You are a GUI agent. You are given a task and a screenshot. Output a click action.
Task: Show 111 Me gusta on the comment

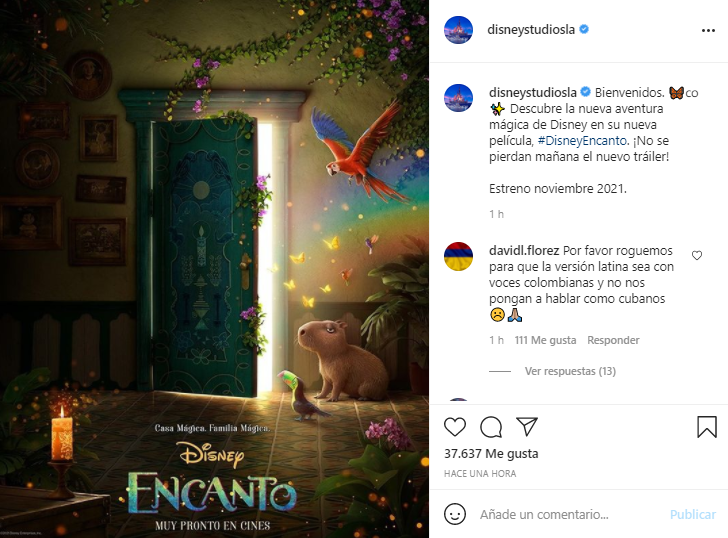pos(545,340)
